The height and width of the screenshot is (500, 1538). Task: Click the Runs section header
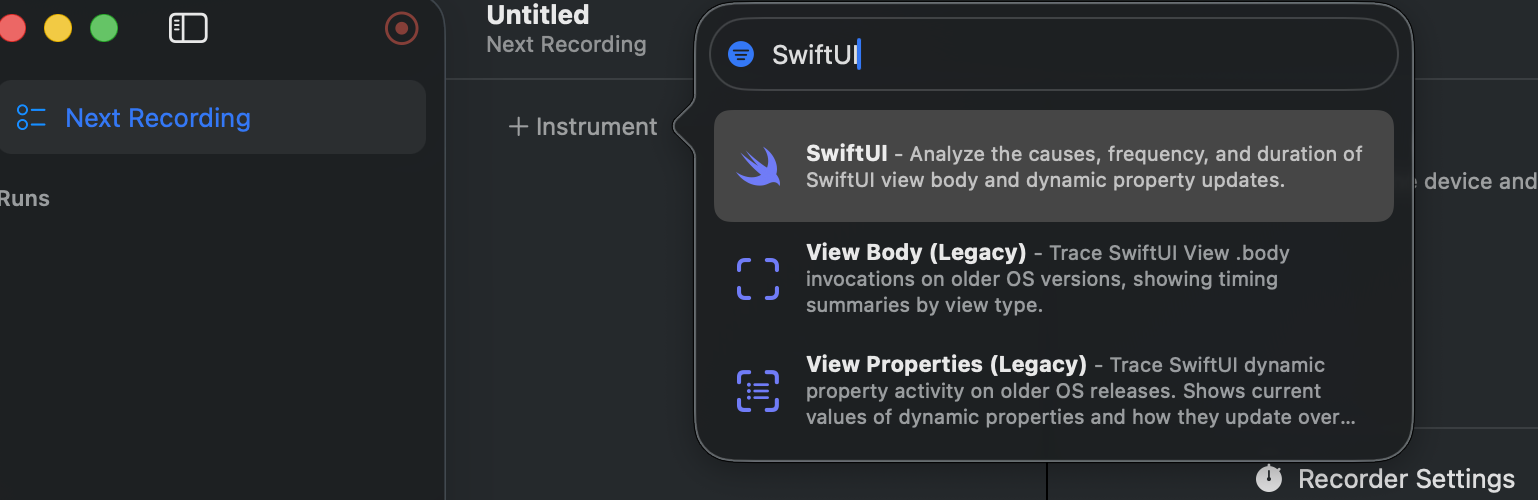(x=24, y=198)
